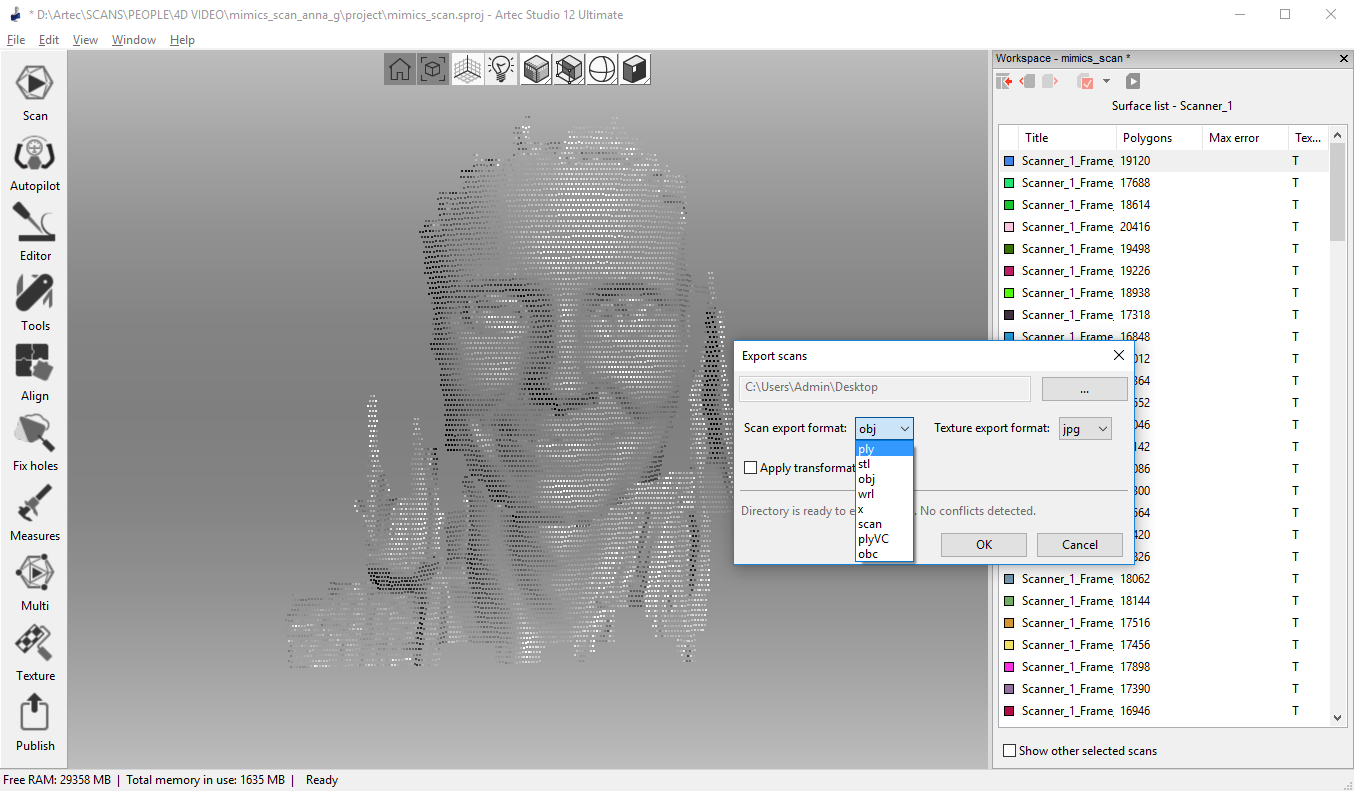1354x791 pixels.
Task: Sort surface list by Title column
Action: (1068, 138)
